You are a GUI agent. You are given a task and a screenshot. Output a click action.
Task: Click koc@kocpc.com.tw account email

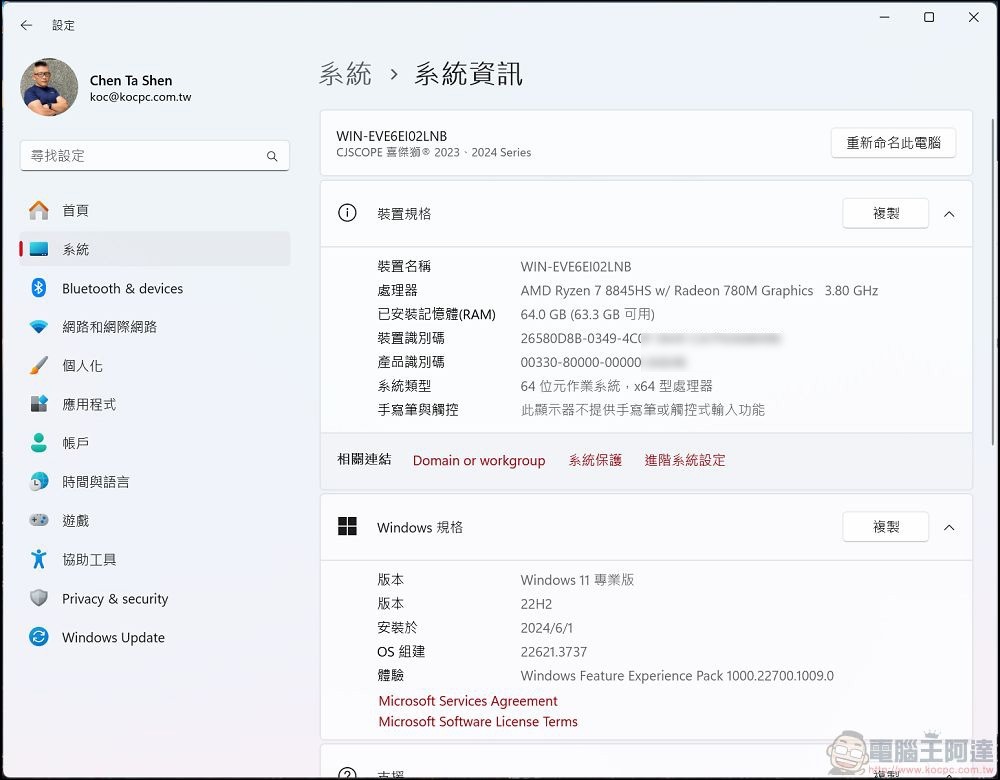point(140,97)
